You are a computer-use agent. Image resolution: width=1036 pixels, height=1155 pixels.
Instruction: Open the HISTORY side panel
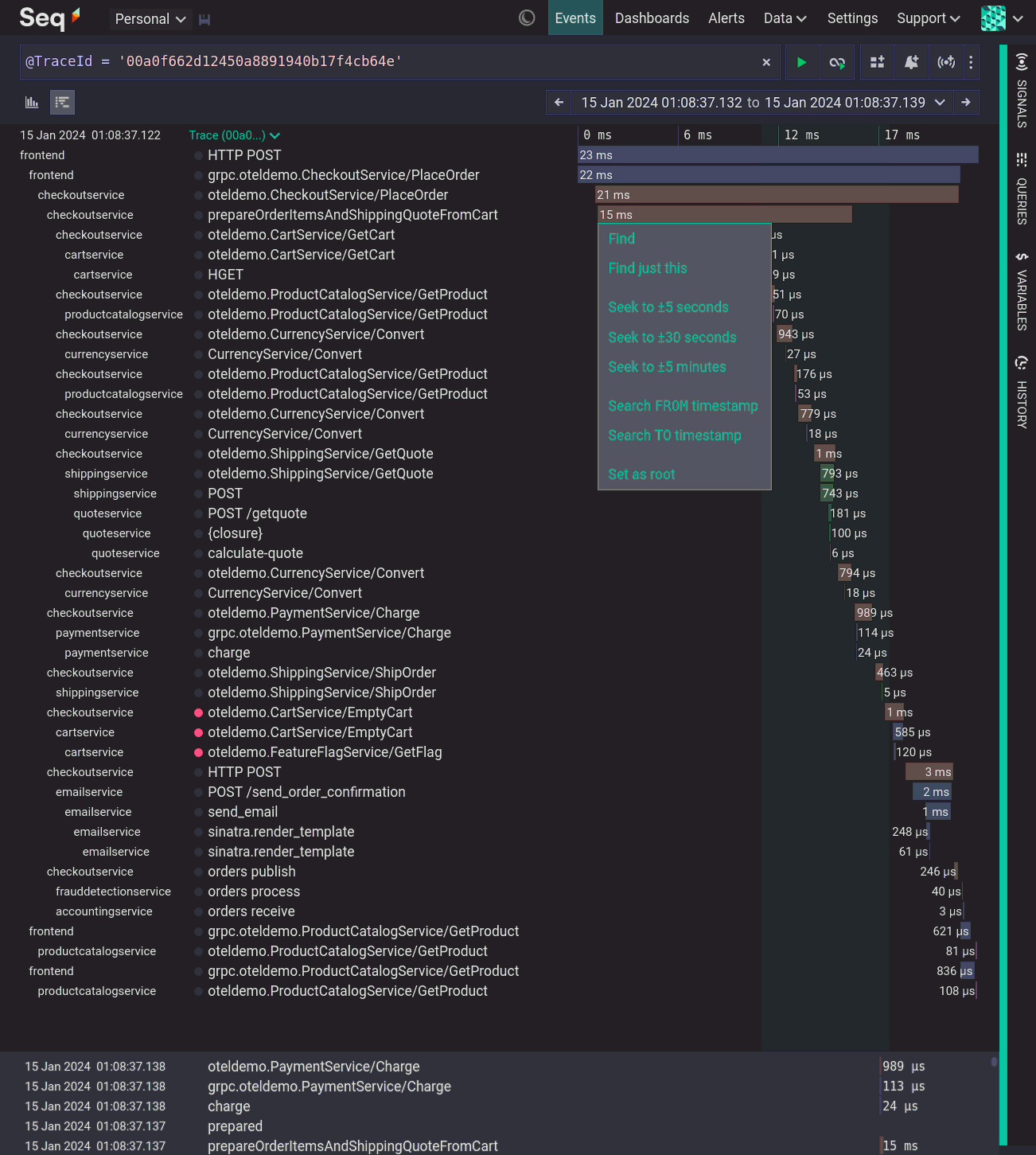(1022, 392)
